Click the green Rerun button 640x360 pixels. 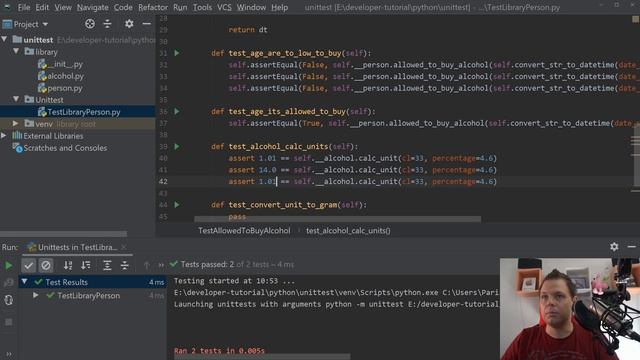pyautogui.click(x=9, y=266)
